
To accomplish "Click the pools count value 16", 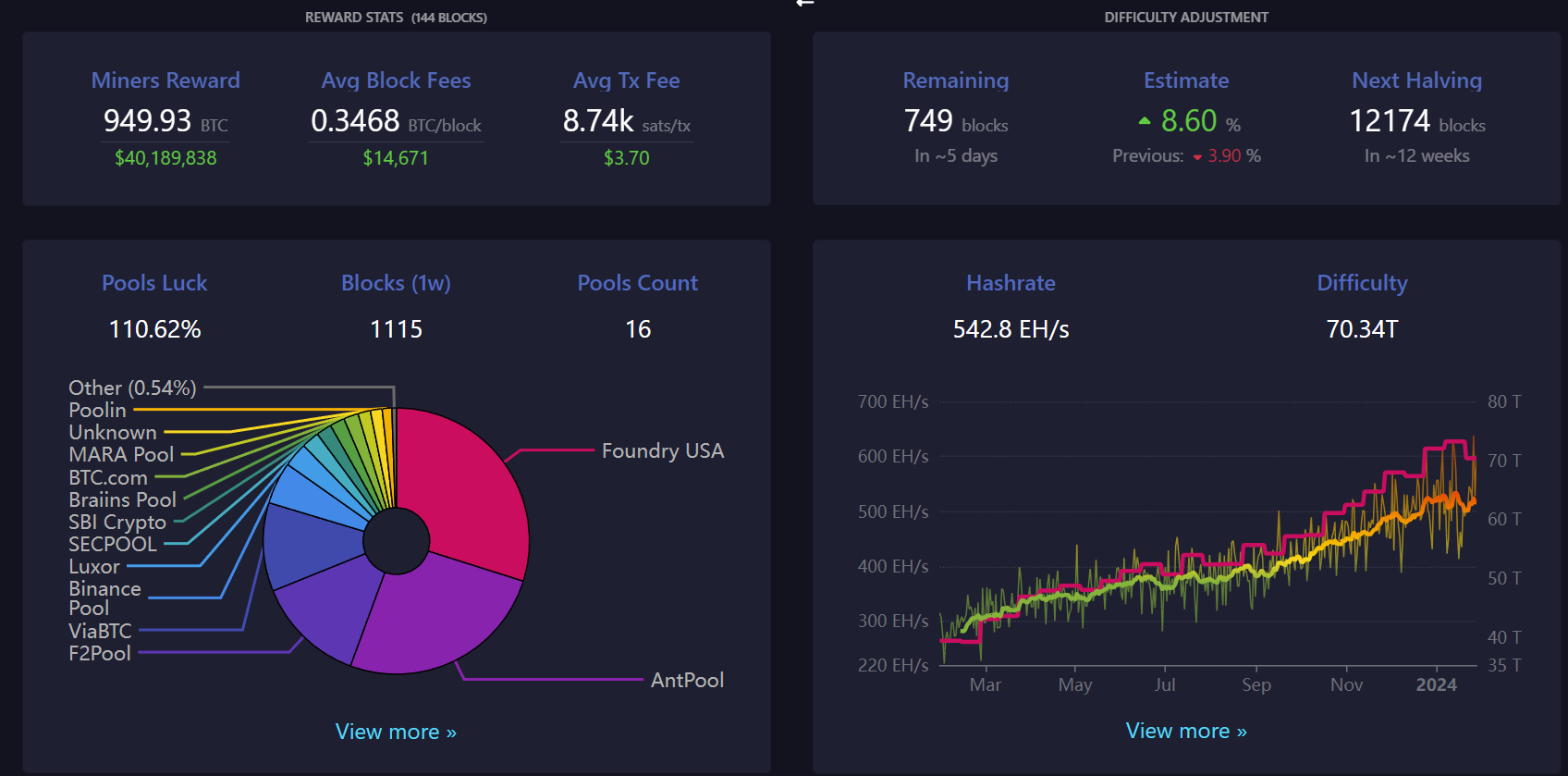I will click(638, 329).
